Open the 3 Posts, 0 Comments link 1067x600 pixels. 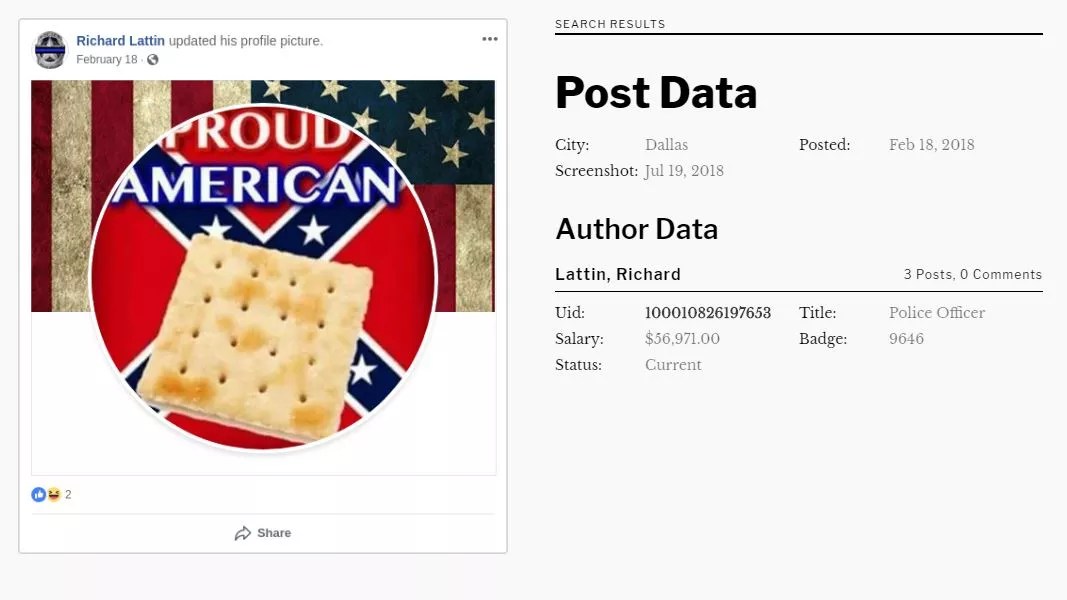[972, 274]
